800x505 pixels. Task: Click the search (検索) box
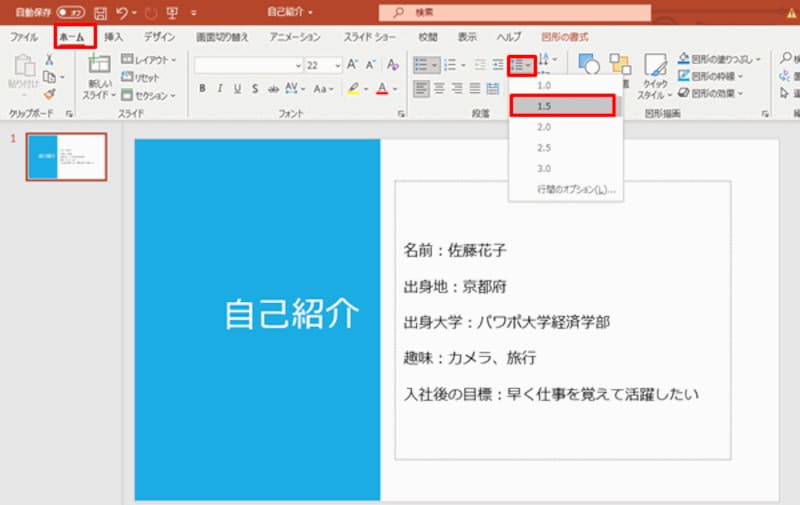pyautogui.click(x=514, y=13)
